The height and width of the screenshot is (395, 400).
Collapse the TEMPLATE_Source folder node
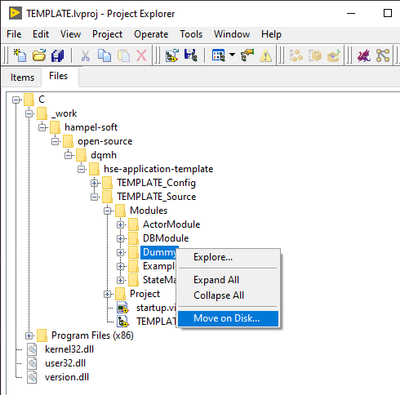click(x=95, y=197)
